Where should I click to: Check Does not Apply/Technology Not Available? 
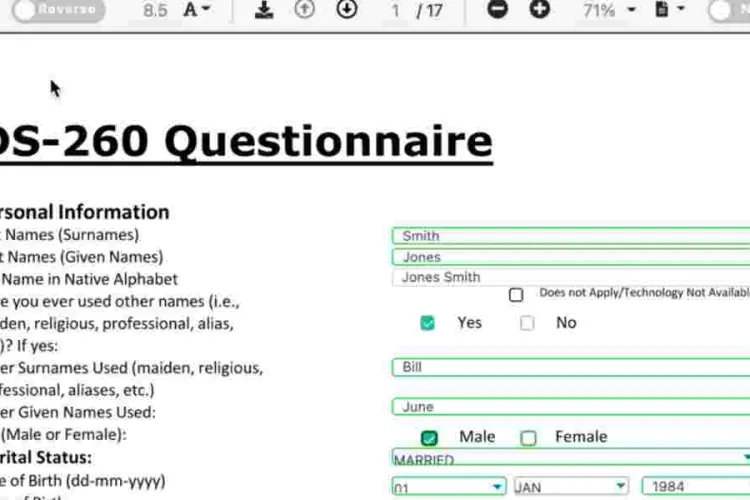[x=516, y=295]
